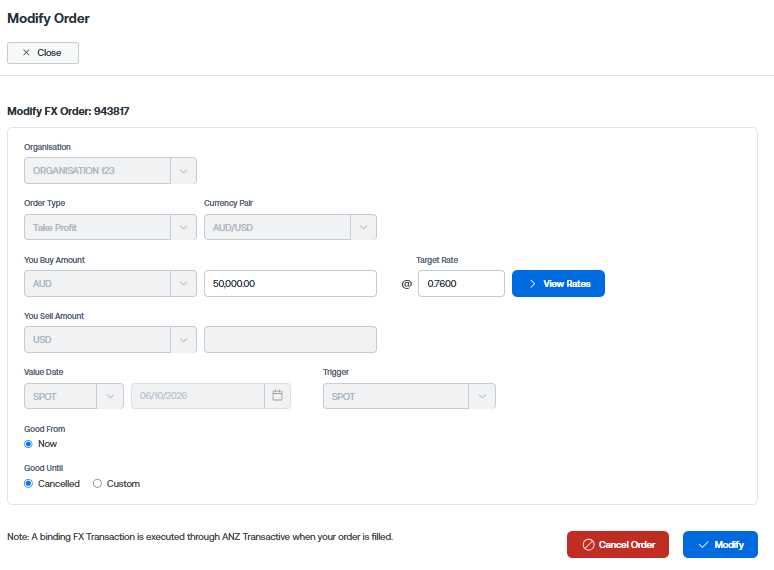Click the Close button at top
The image size is (774, 570).
point(43,53)
